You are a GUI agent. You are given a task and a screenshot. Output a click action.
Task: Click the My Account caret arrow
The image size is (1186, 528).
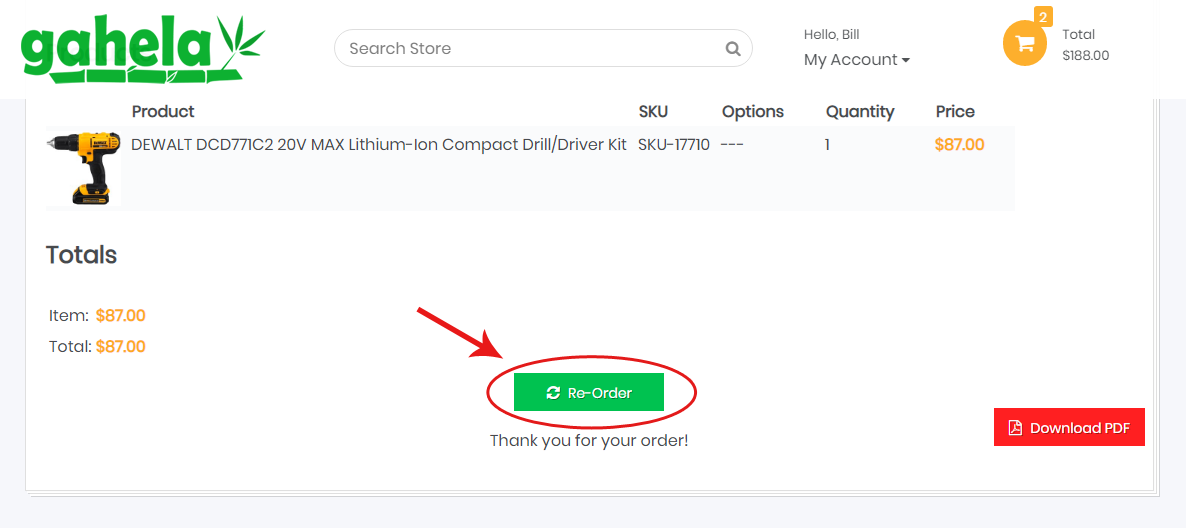pos(906,61)
